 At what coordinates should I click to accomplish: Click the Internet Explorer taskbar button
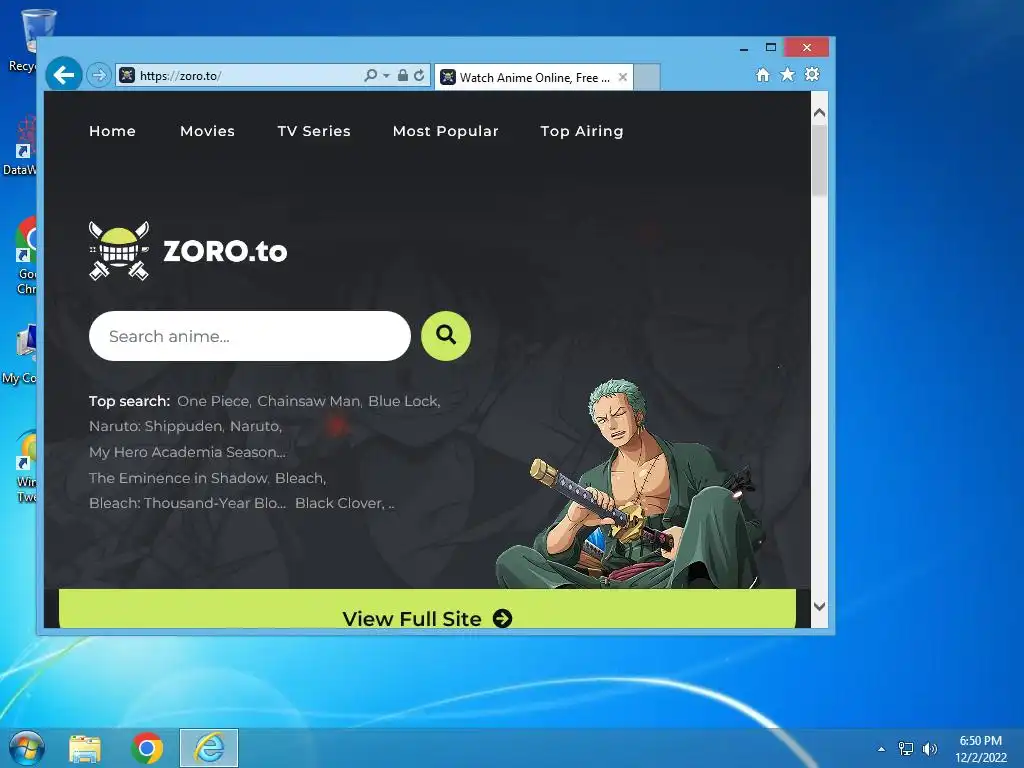(209, 748)
